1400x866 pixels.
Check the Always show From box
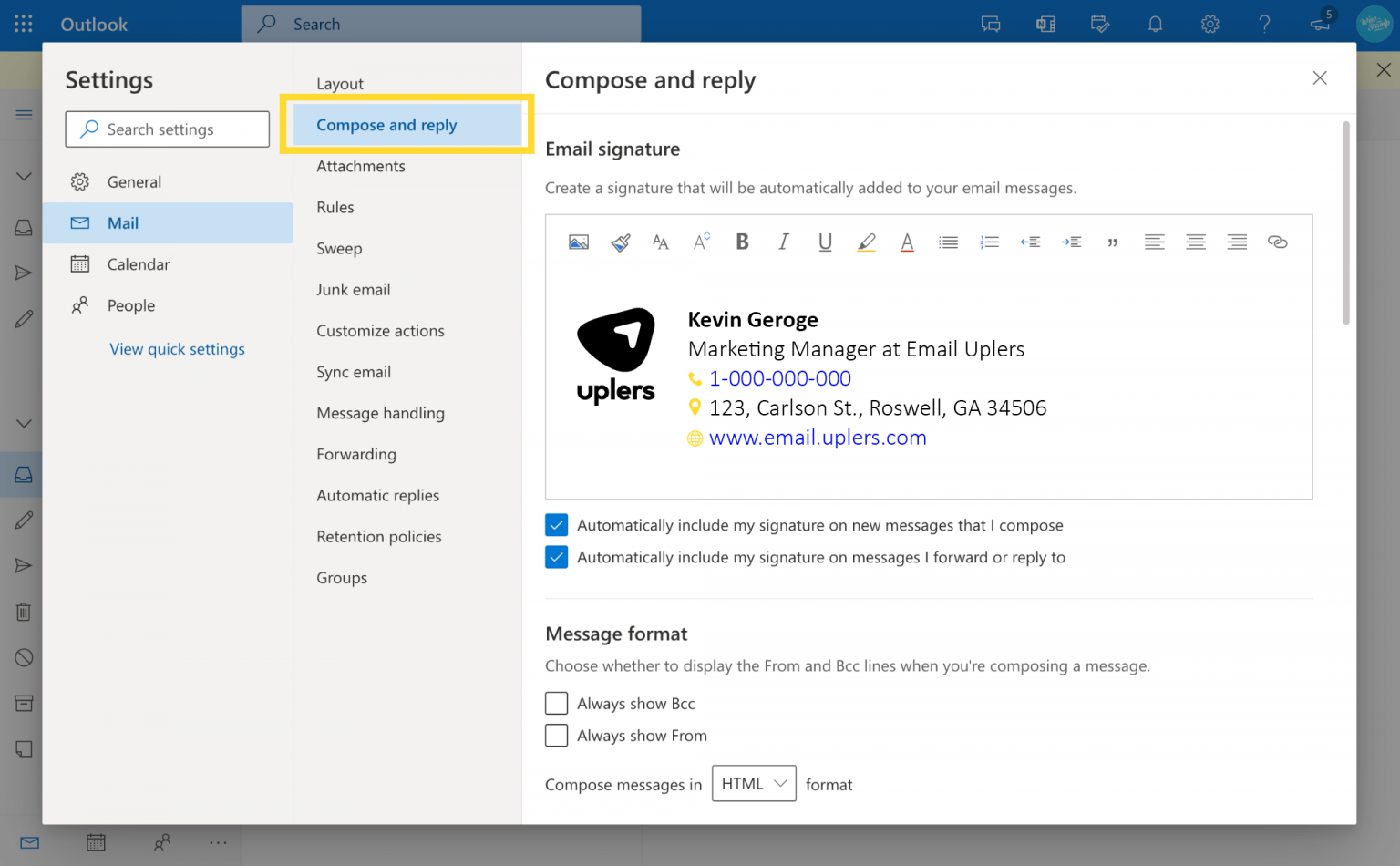coord(556,735)
